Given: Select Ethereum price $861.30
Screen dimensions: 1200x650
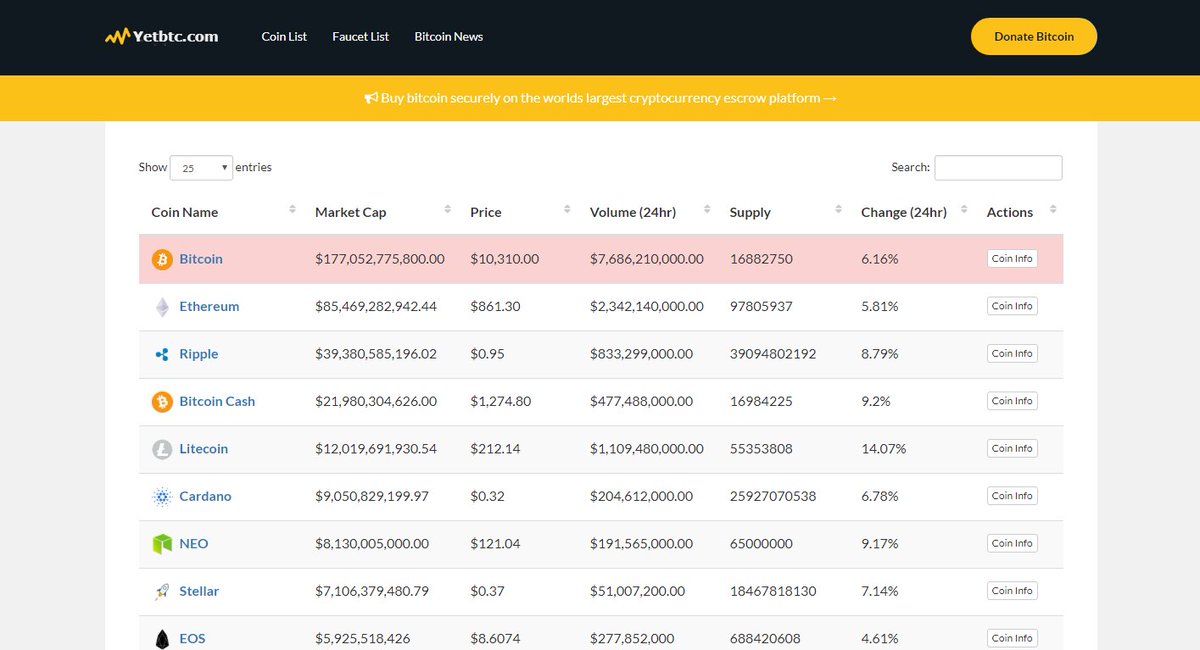Looking at the screenshot, I should [496, 307].
